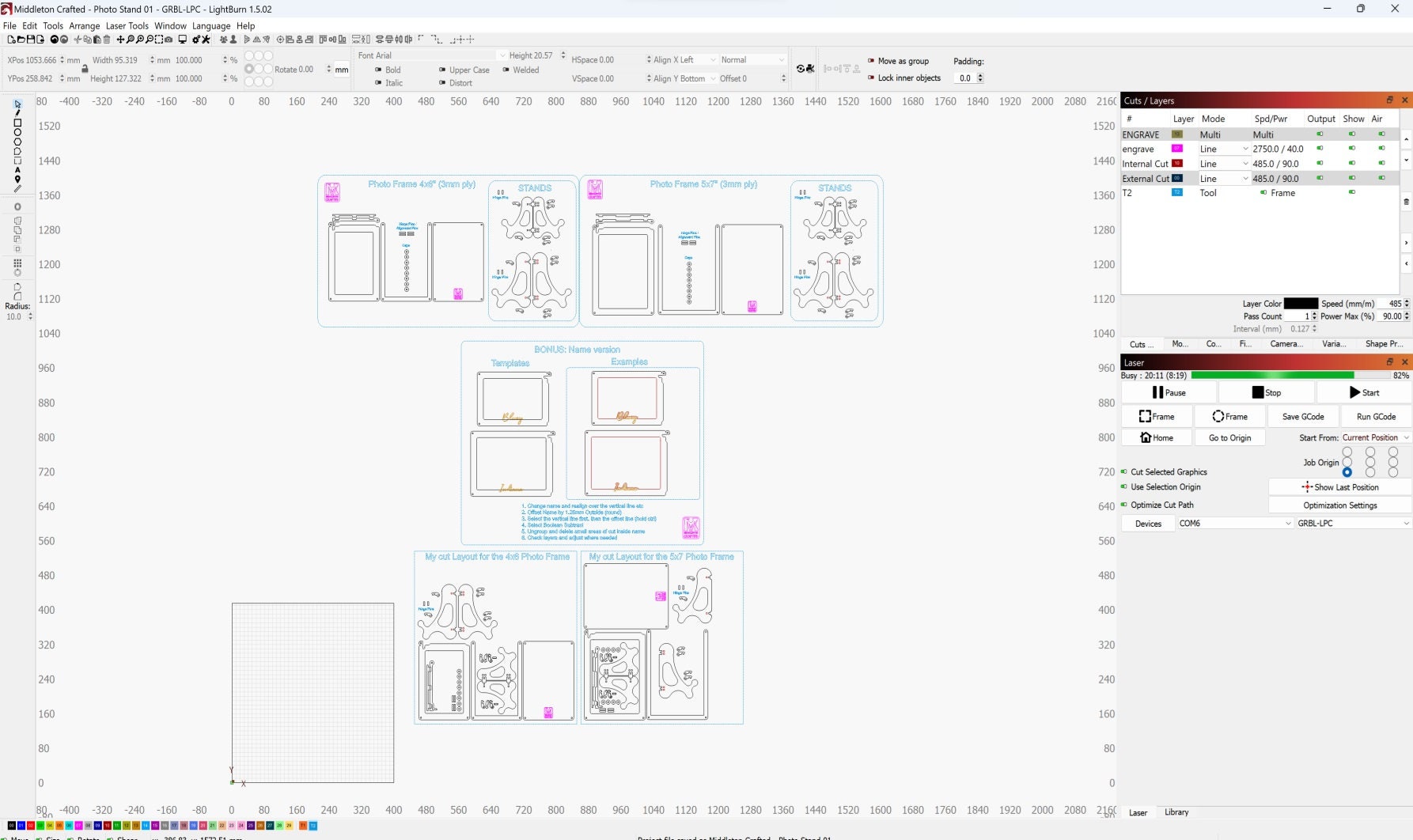1413x840 pixels.
Task: Open Start From Current Position dropdown
Action: pos(1376,437)
